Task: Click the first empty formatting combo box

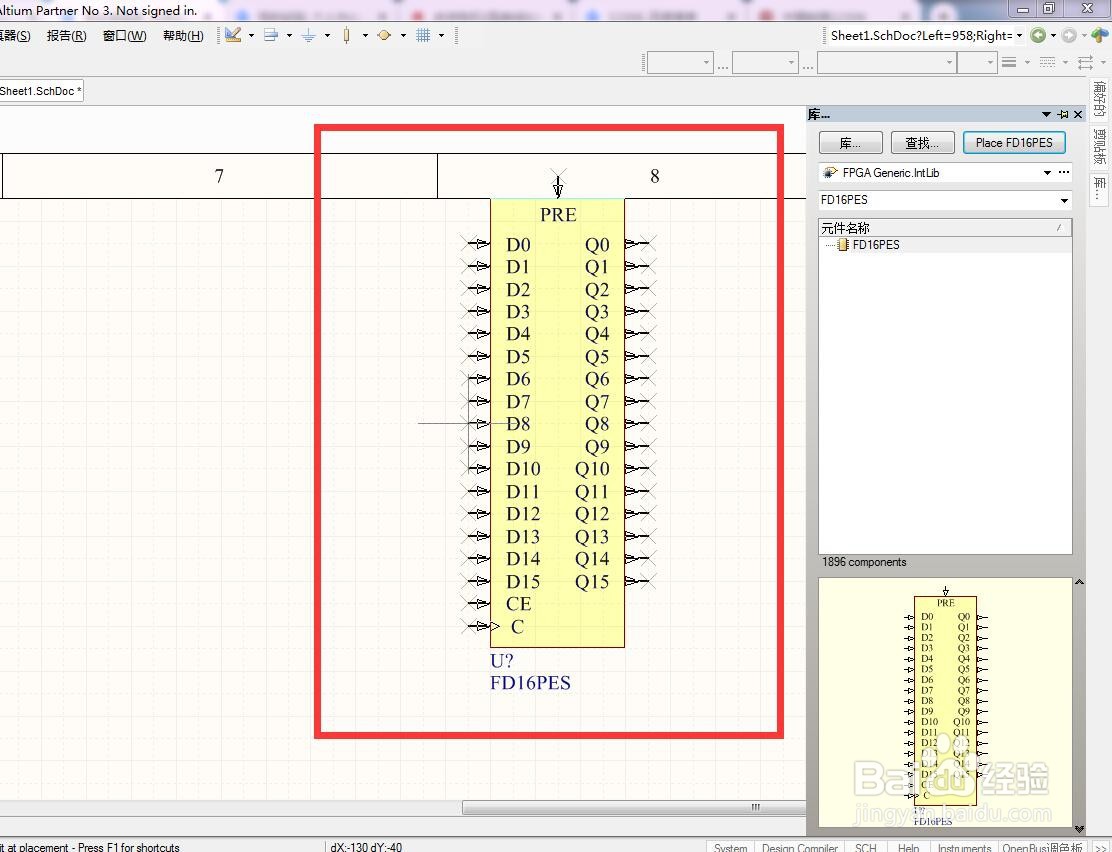Action: tap(679, 63)
